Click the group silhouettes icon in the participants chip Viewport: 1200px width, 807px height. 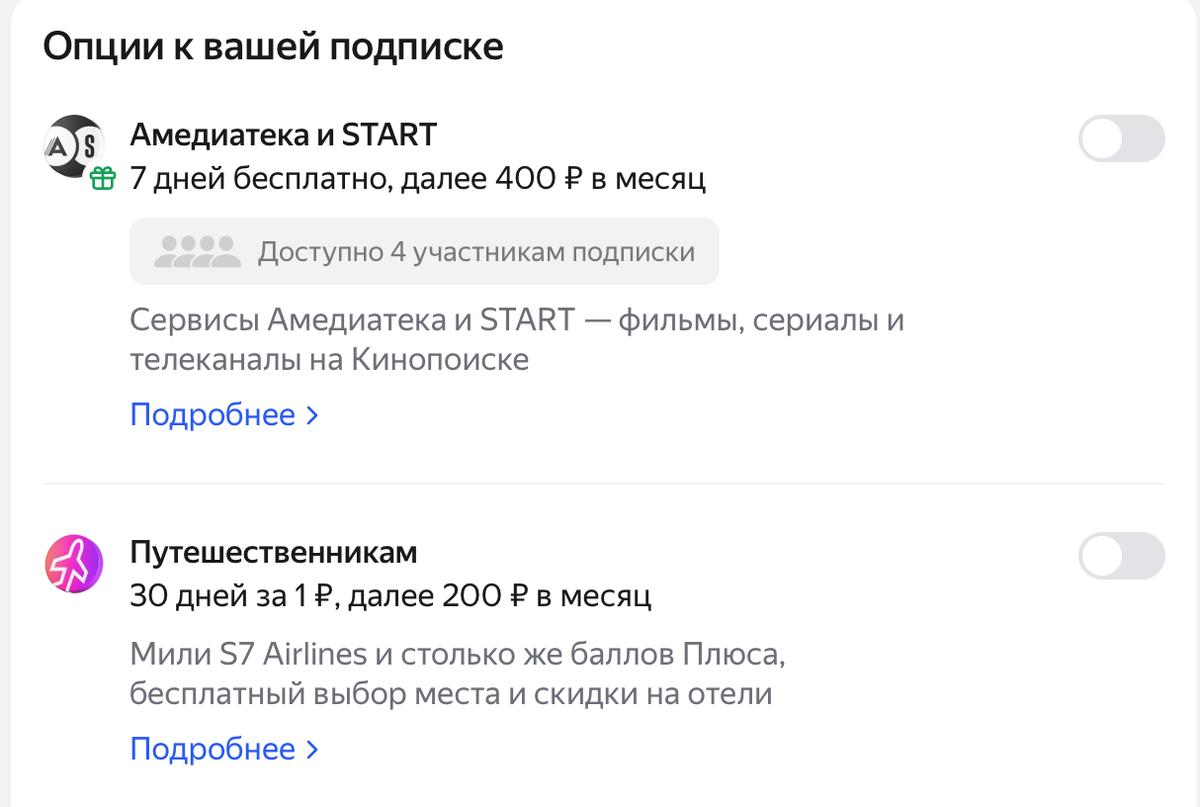point(197,250)
